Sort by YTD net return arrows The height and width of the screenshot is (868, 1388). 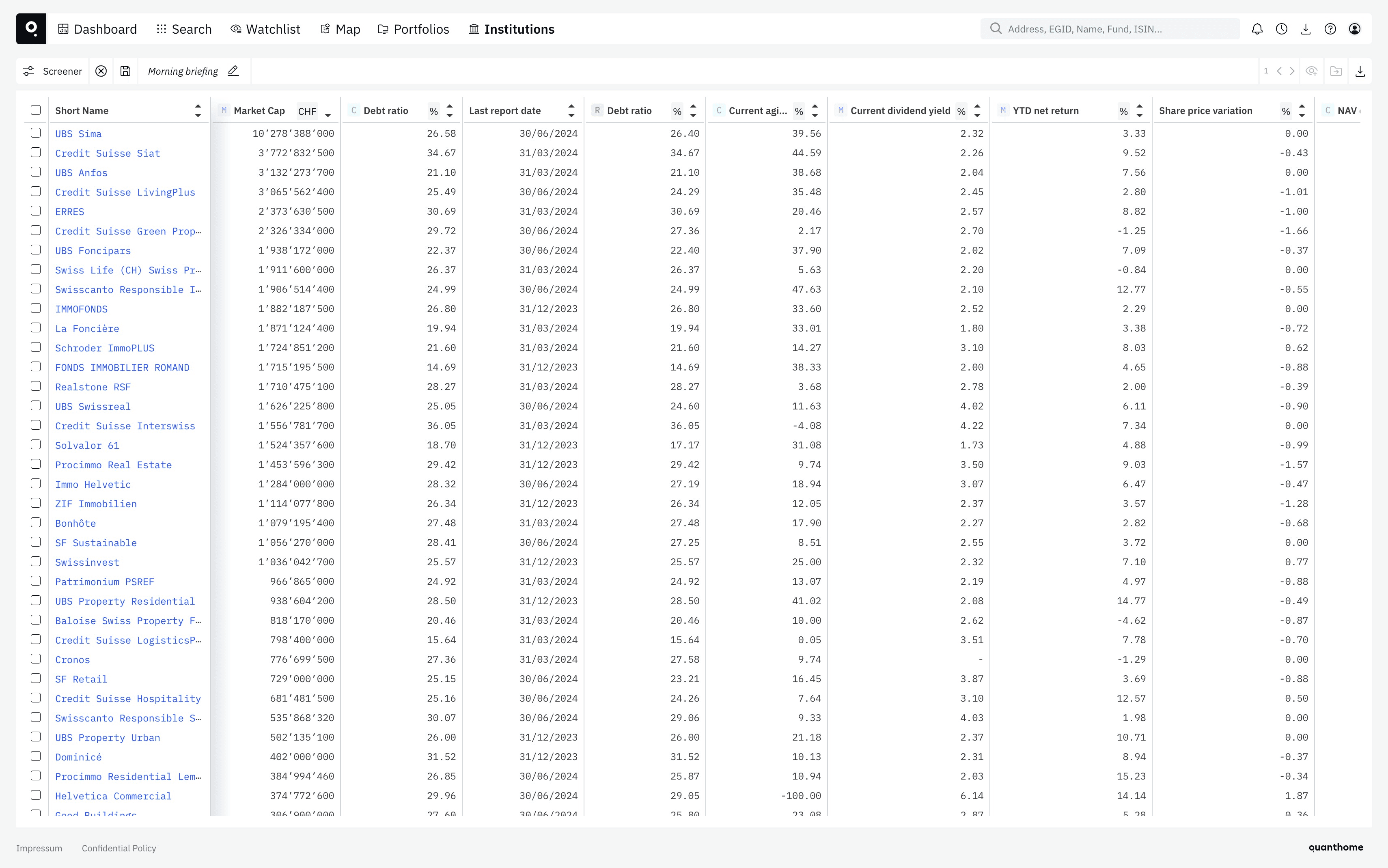1140,111
